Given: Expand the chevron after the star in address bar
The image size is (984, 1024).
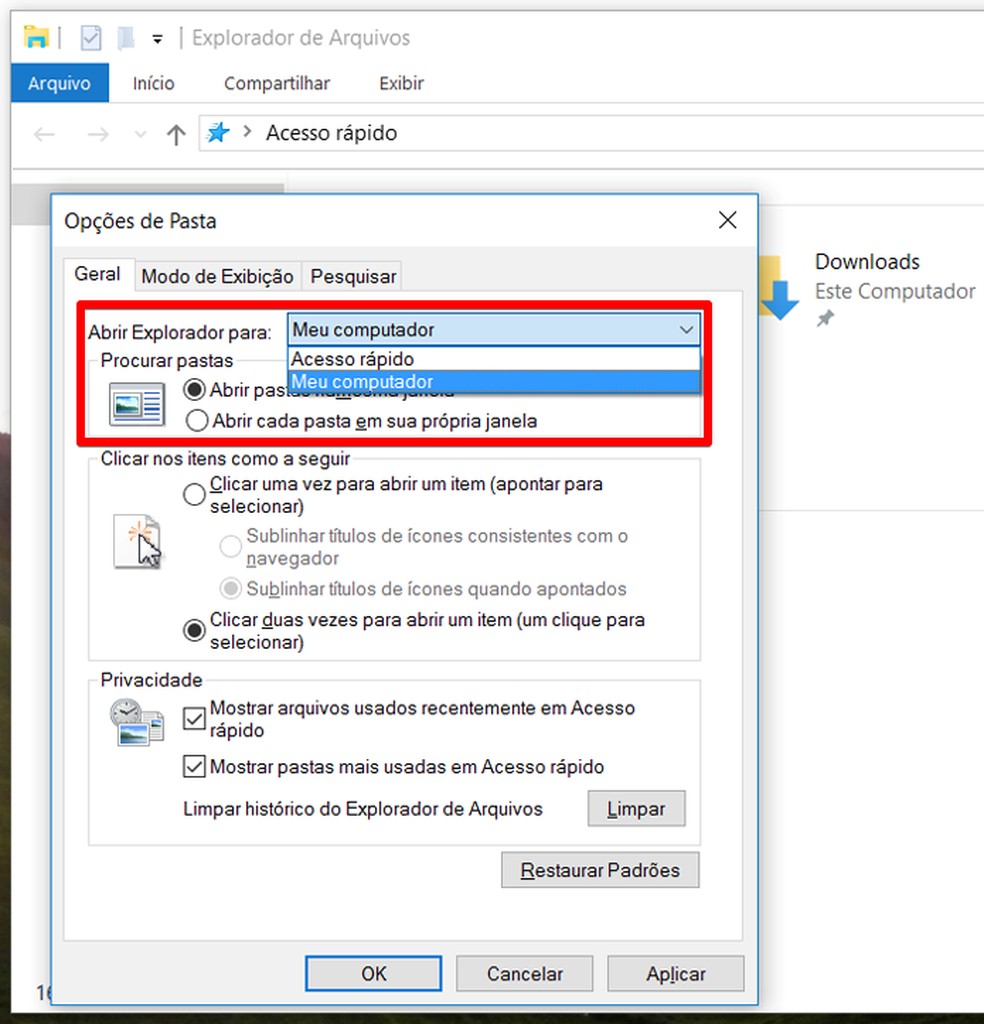Looking at the screenshot, I should [x=247, y=132].
